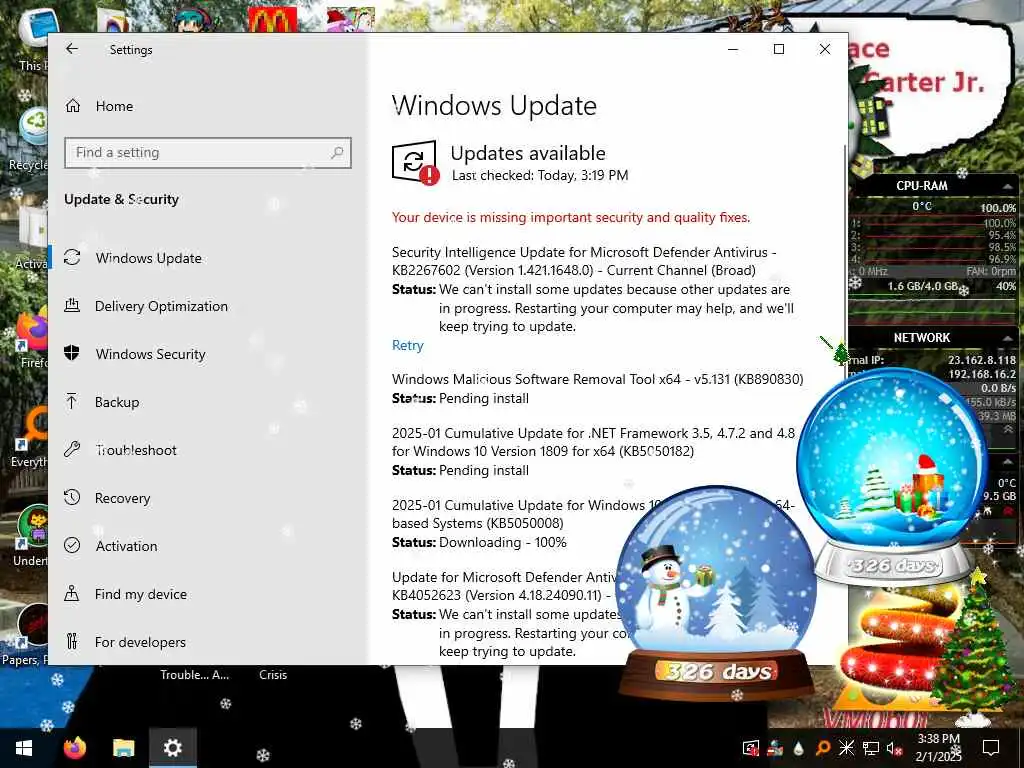Open the Windows Start menu
The width and height of the screenshot is (1024, 768).
point(24,748)
